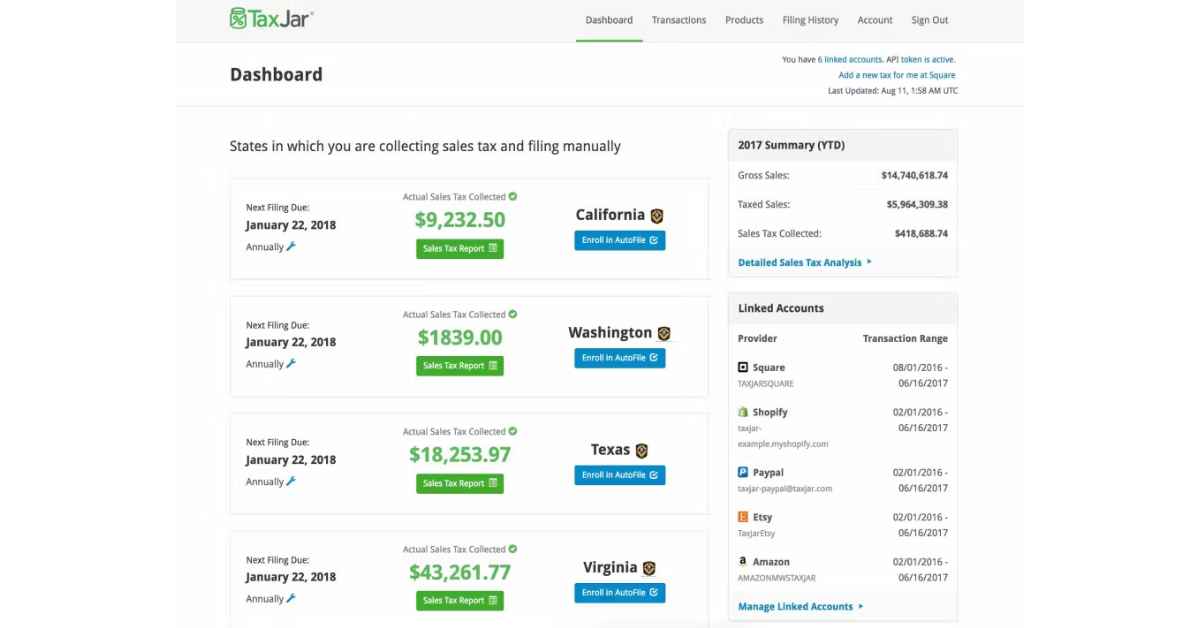The height and width of the screenshot is (628, 1200).
Task: Click the wrench icon beside Virginia's Annually
Action: (291, 598)
